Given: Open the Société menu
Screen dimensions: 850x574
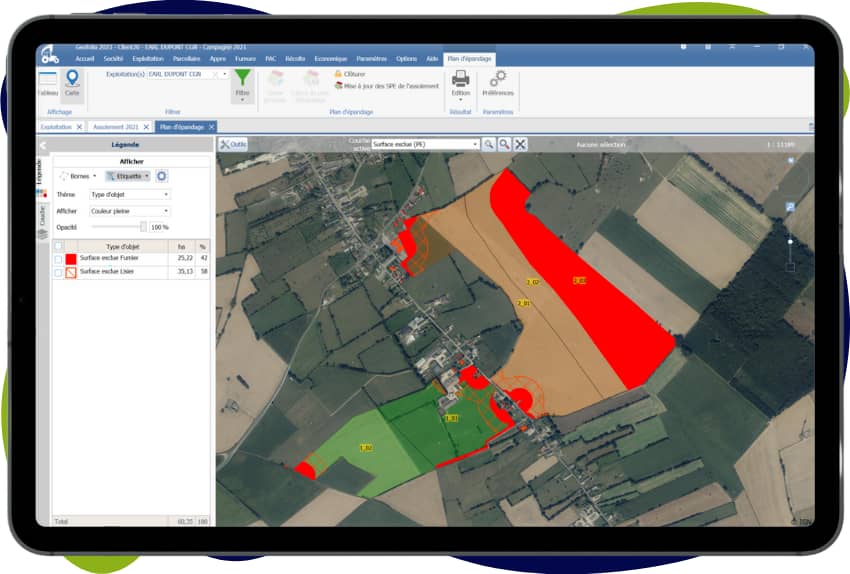Looking at the screenshot, I should pyautogui.click(x=113, y=59).
